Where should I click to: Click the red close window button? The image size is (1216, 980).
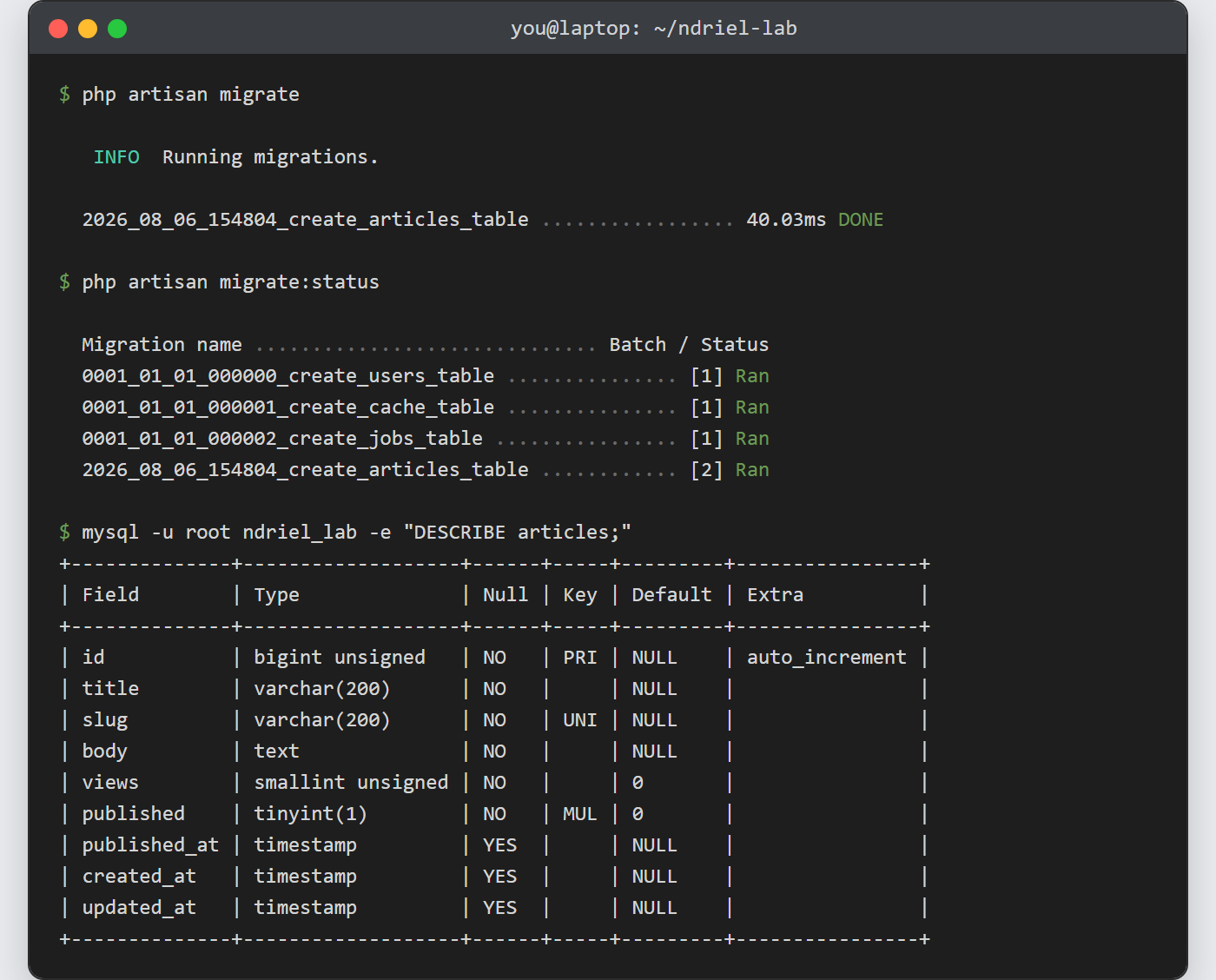tap(58, 29)
